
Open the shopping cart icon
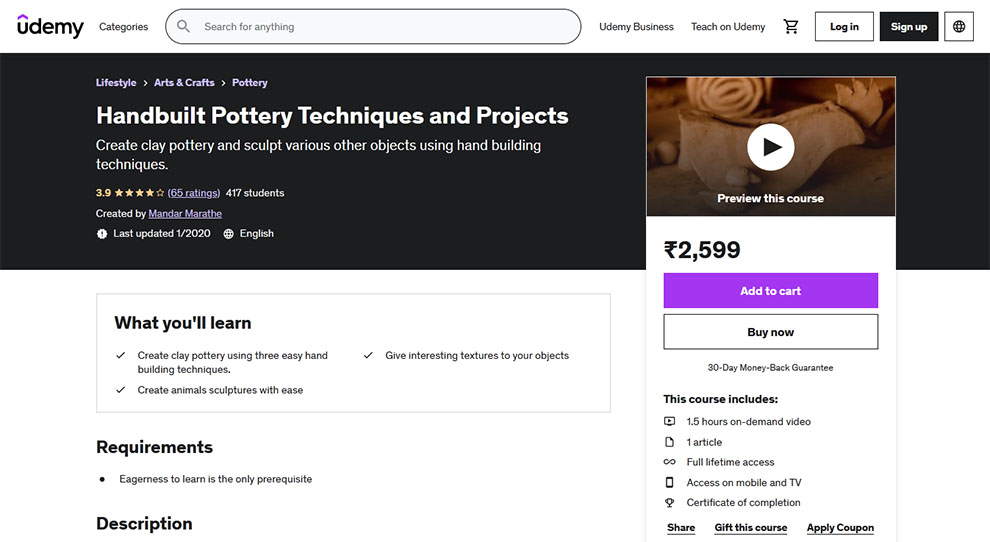point(790,27)
